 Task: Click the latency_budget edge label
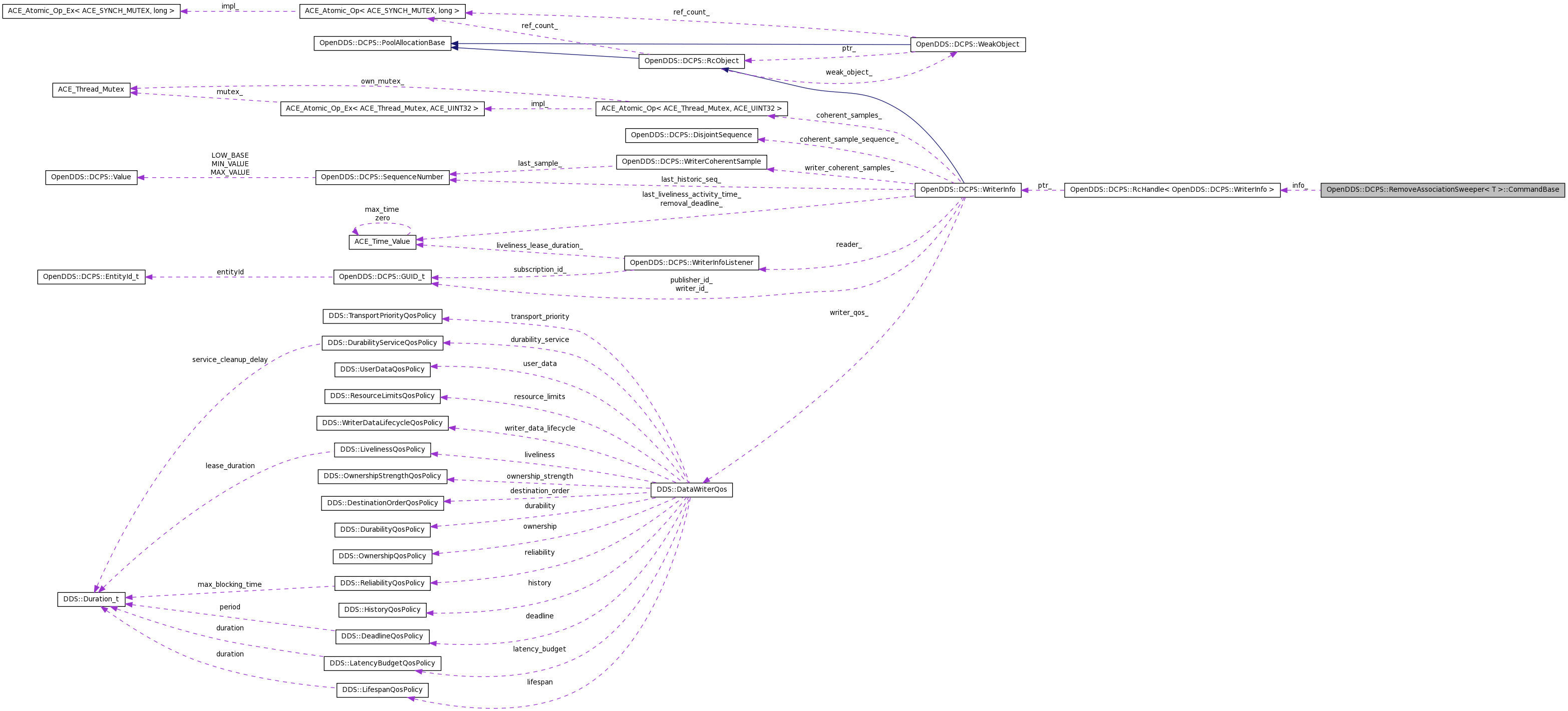tap(539, 649)
